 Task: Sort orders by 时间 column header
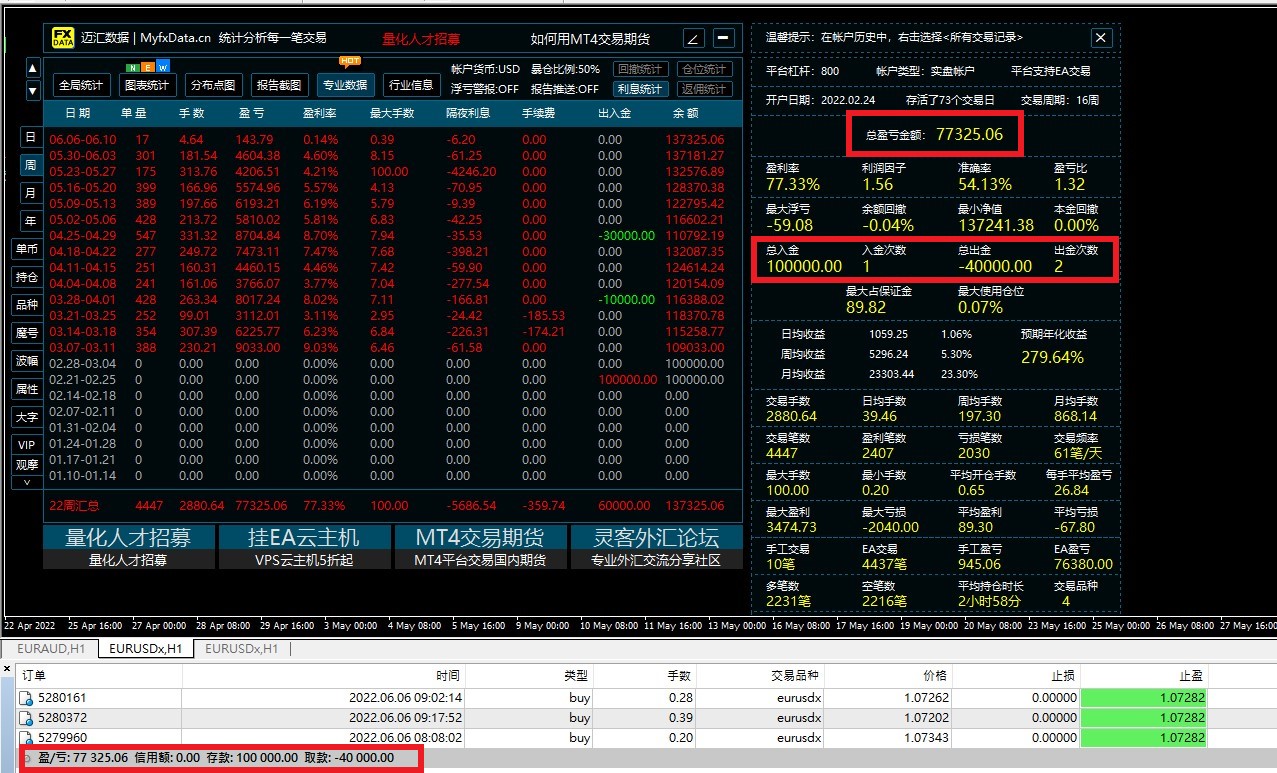click(x=324, y=676)
